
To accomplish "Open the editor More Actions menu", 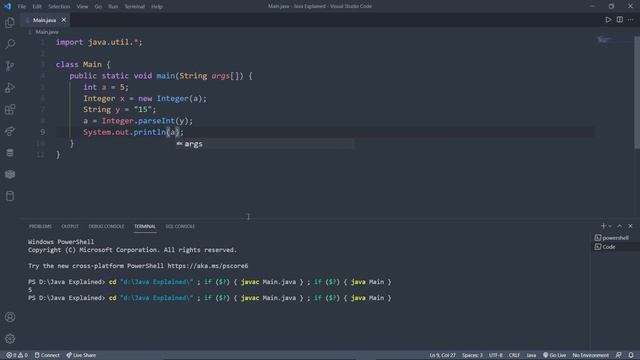I will tap(631, 20).
